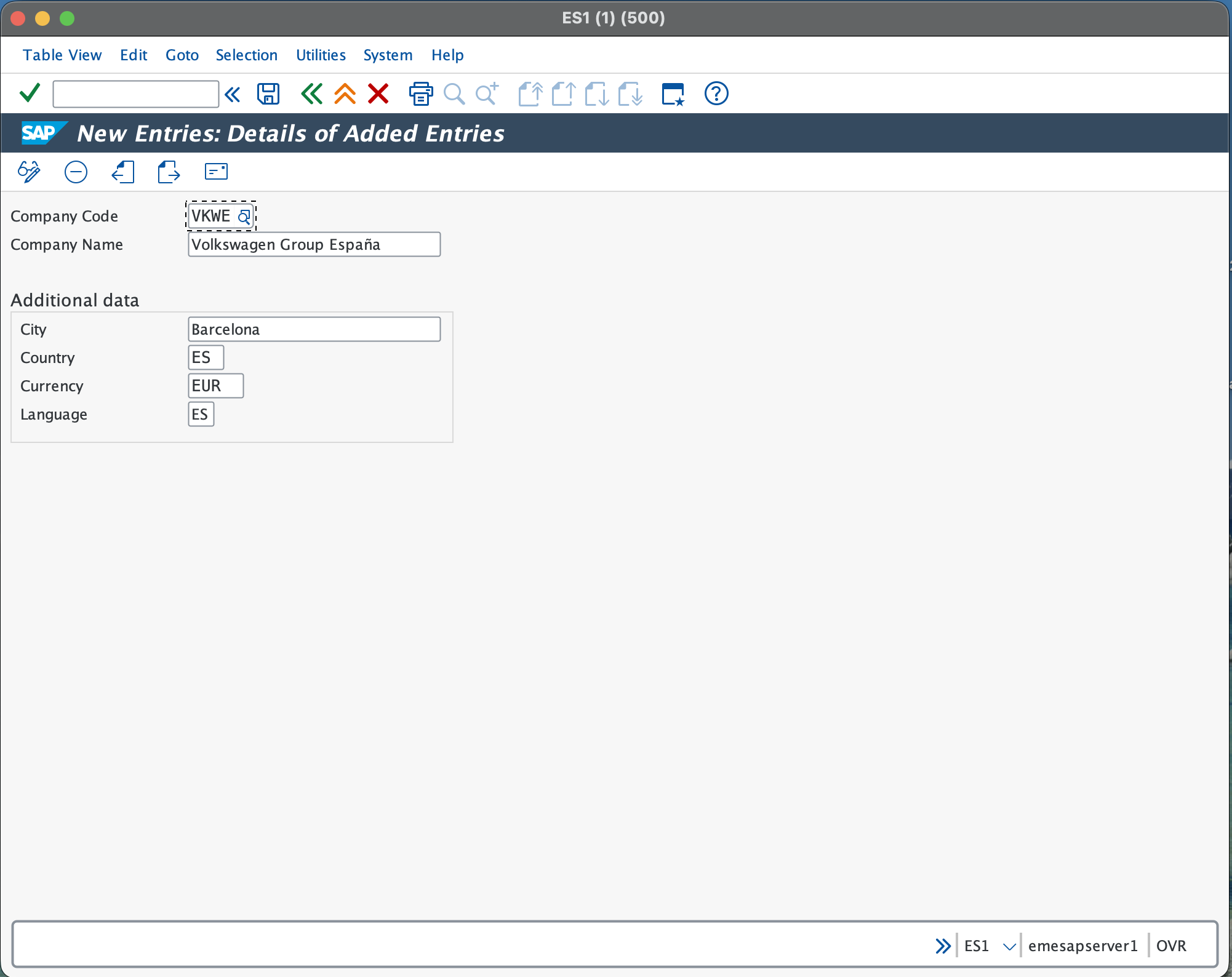Viewport: 1232px width, 977px height.
Task: Open the System menu
Action: tap(388, 55)
